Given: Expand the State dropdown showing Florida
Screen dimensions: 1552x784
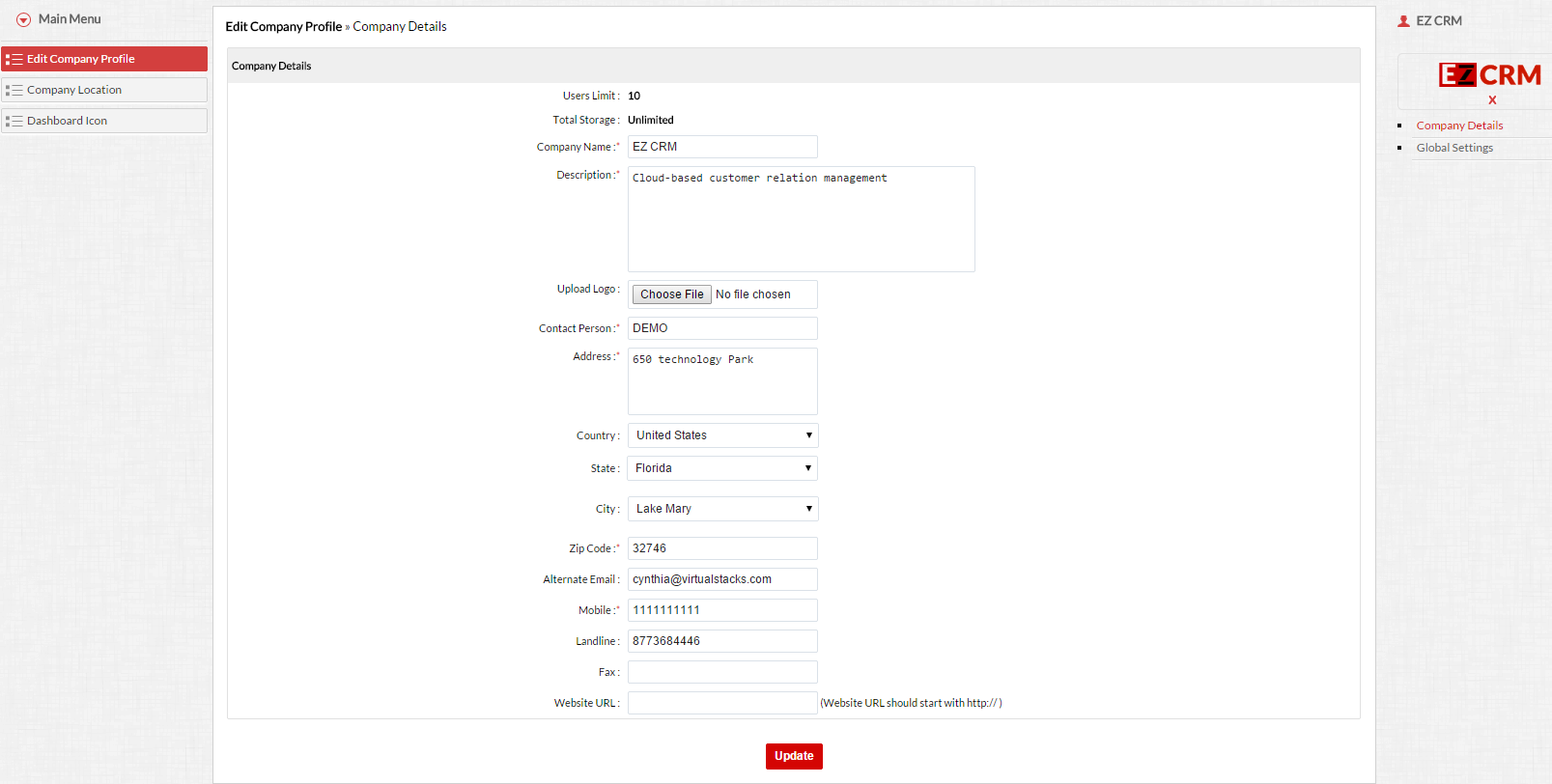Looking at the screenshot, I should (x=723, y=468).
